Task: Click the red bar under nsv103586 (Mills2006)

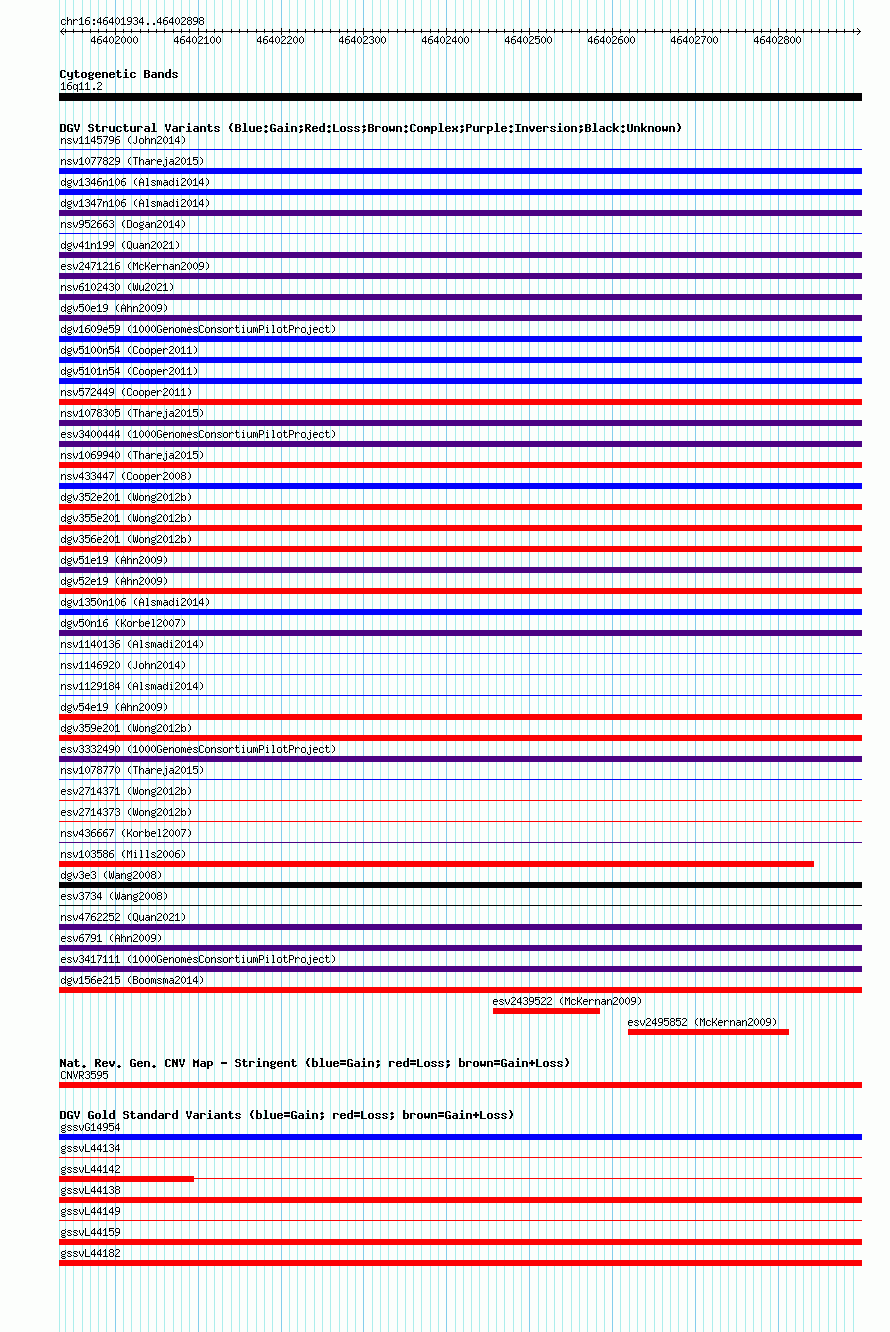Action: [x=436, y=864]
